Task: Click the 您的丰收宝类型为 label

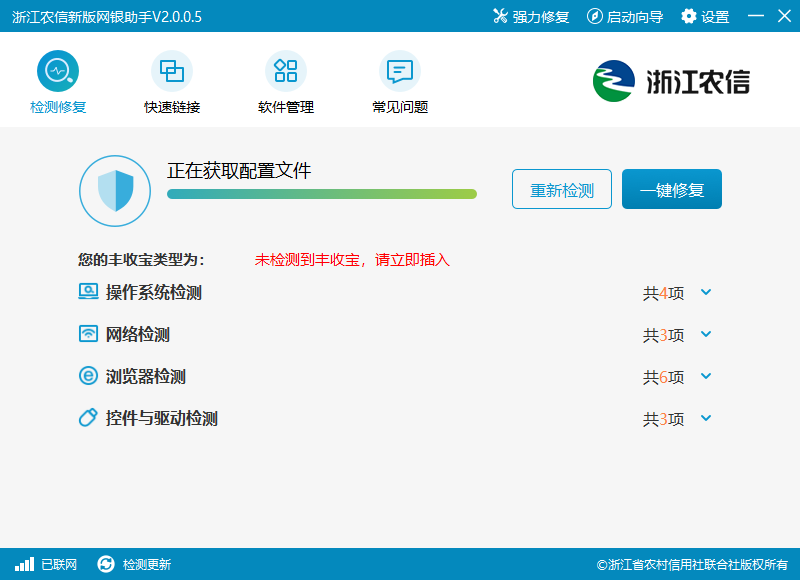Action: [x=141, y=260]
